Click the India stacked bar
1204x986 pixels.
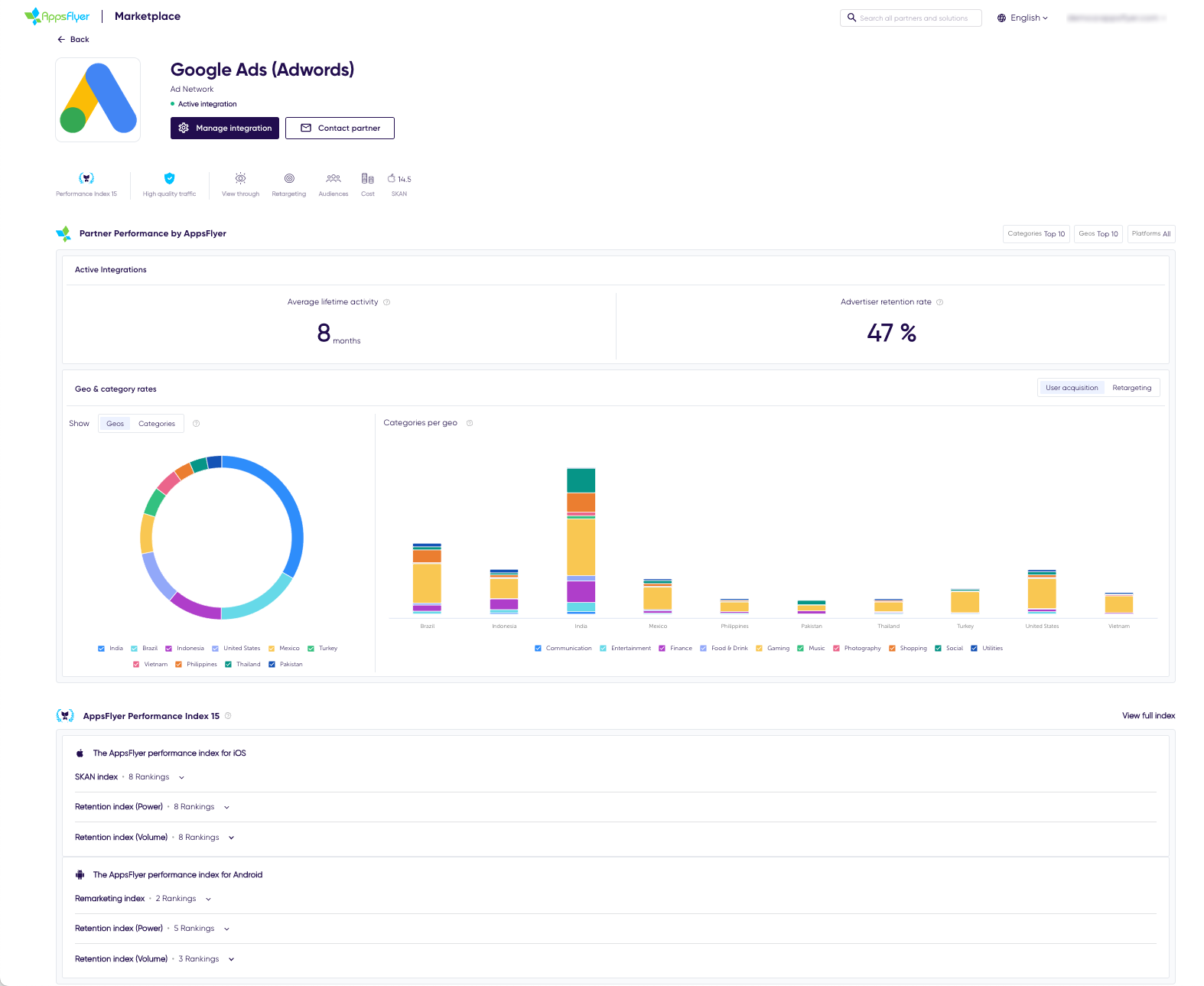pos(581,541)
